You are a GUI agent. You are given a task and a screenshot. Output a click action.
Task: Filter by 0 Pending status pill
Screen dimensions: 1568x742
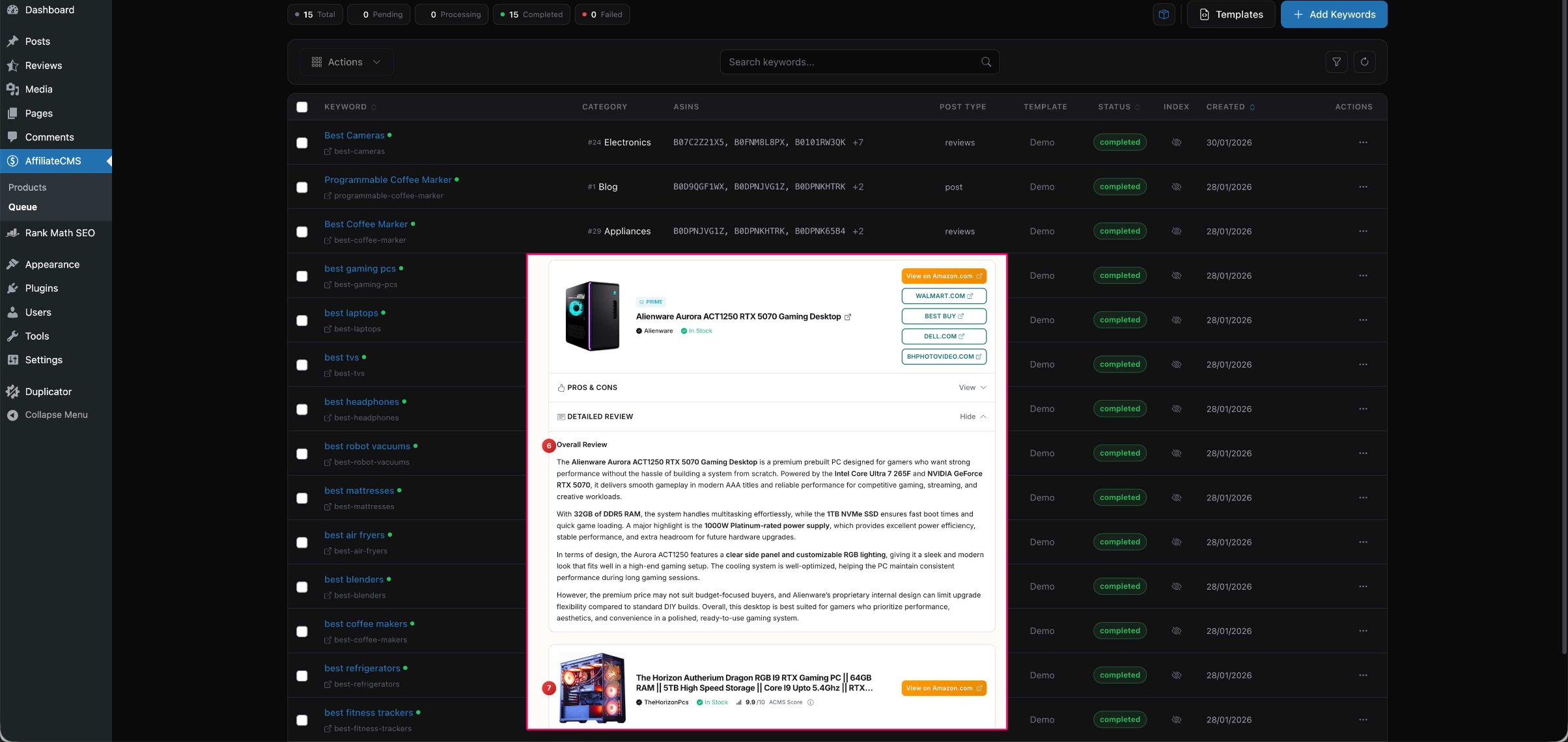click(x=378, y=14)
